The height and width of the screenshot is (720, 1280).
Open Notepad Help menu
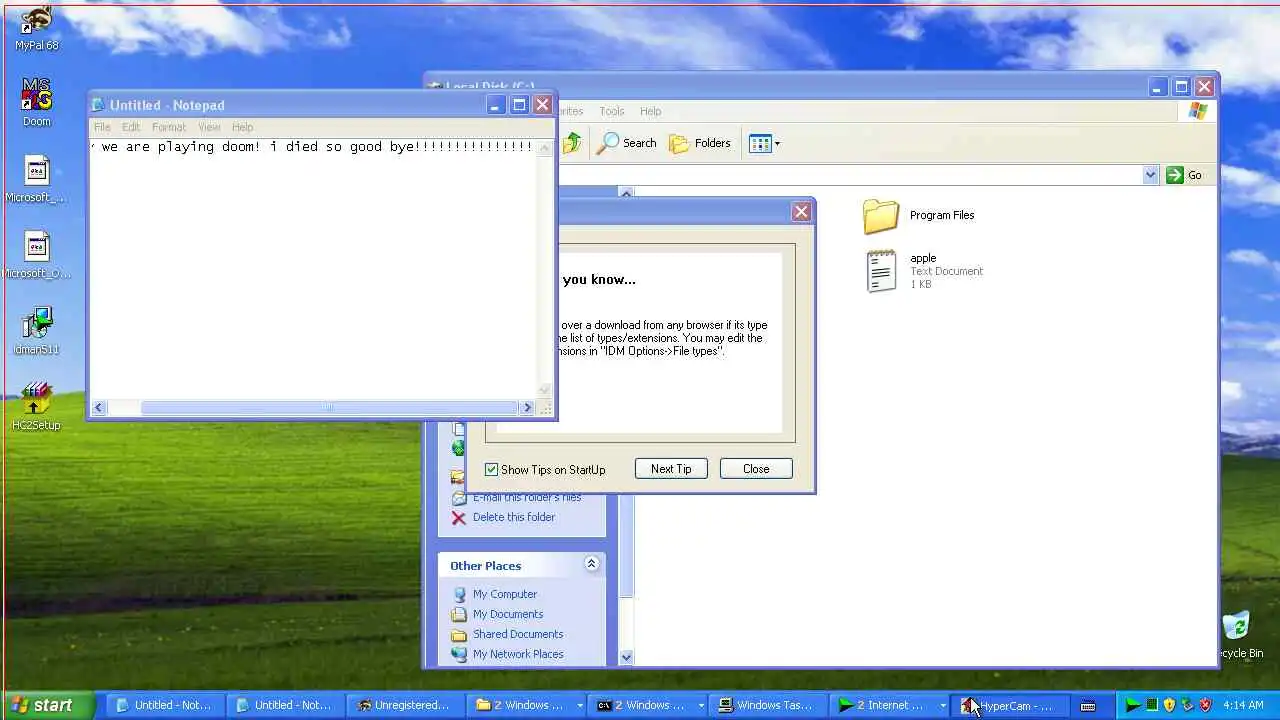(x=243, y=127)
